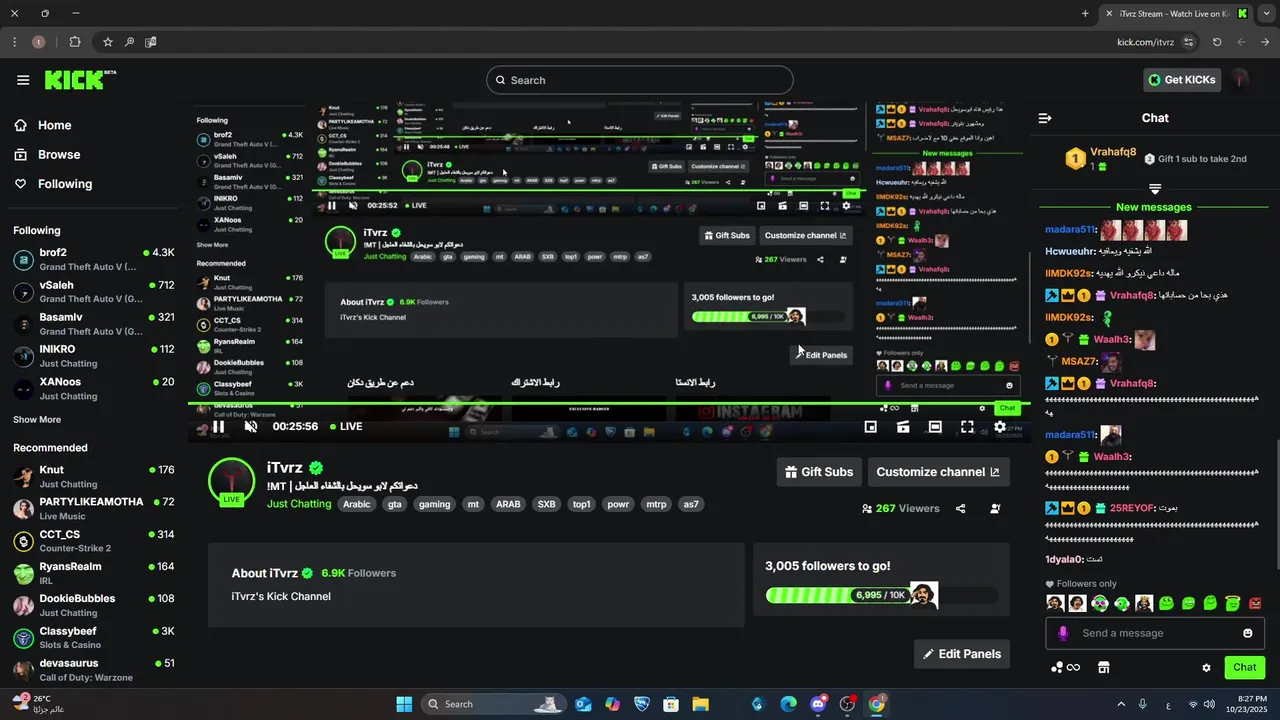Viewport: 1280px width, 720px height.
Task: Reload the page in browser toolbar
Action: (1217, 42)
